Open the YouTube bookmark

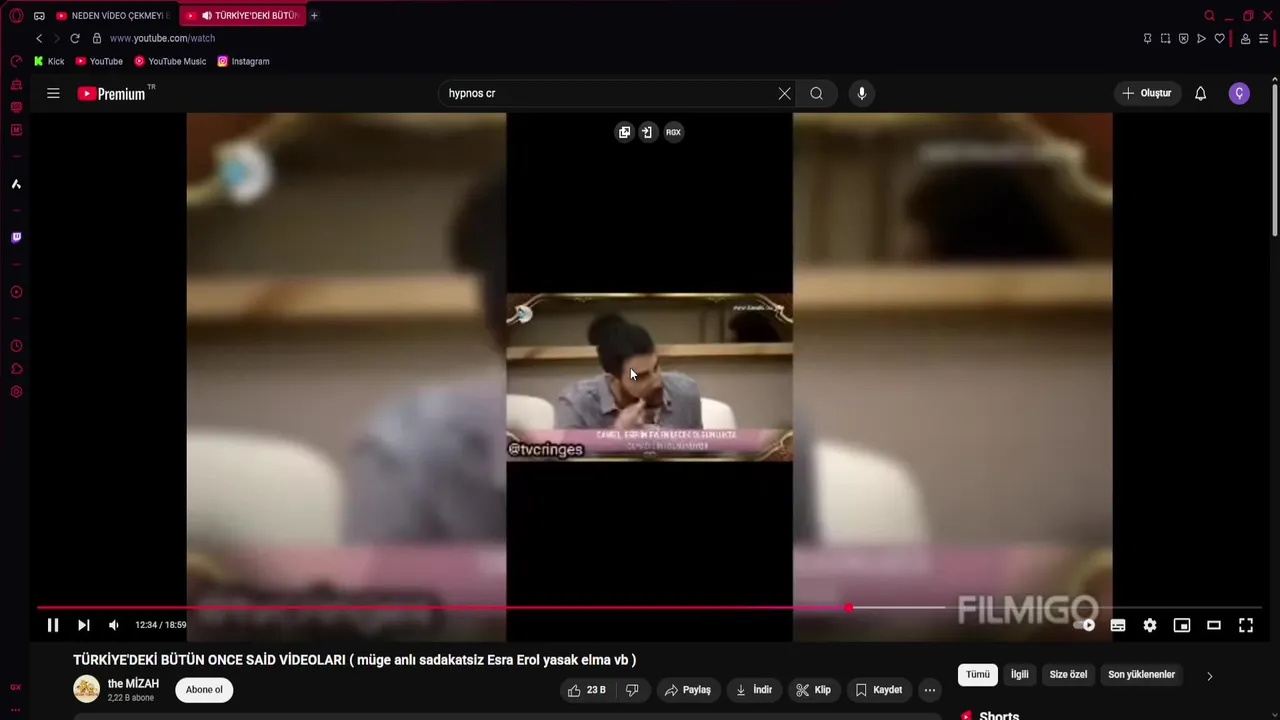click(99, 61)
